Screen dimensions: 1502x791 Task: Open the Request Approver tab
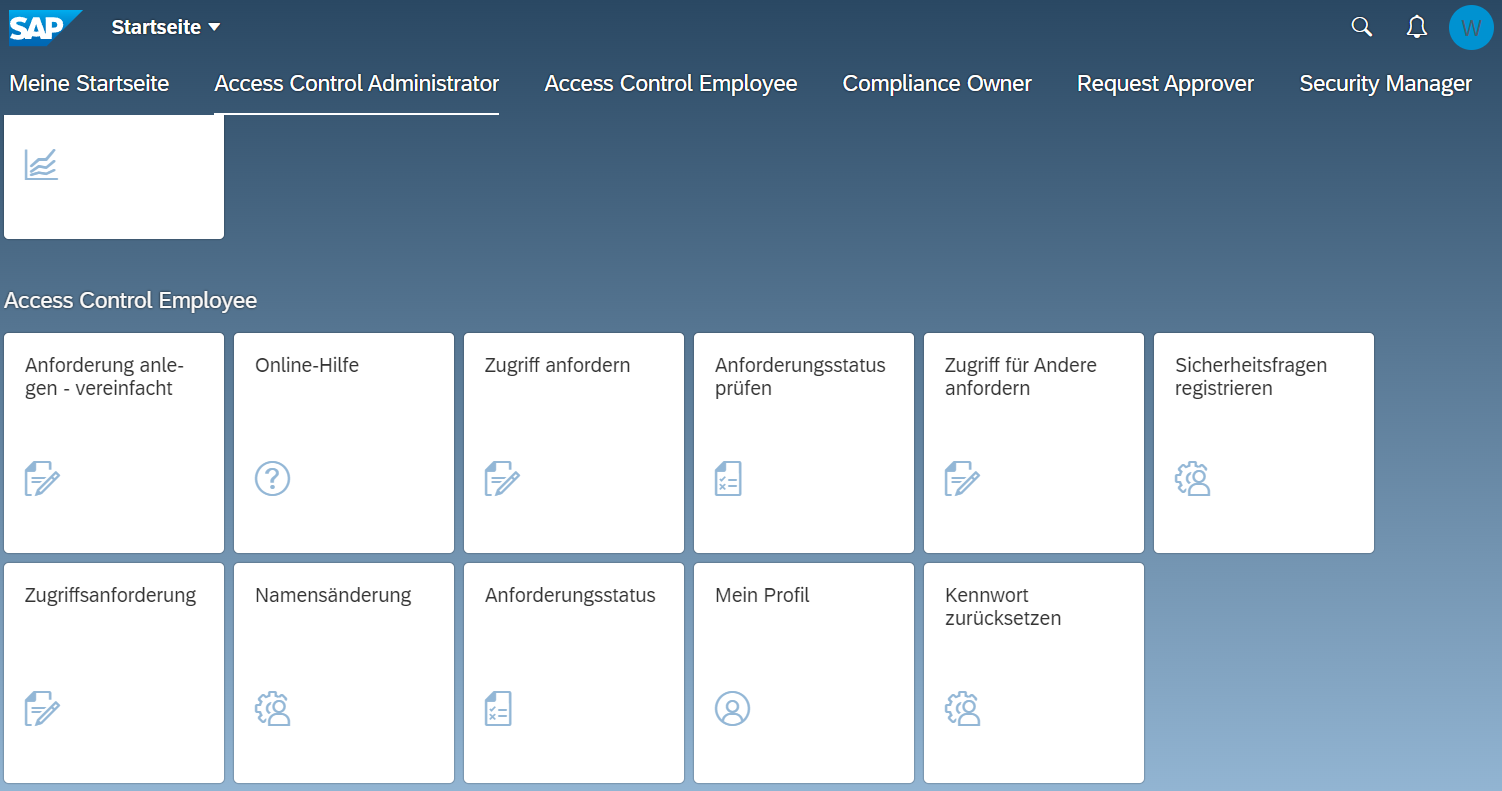coord(1165,84)
